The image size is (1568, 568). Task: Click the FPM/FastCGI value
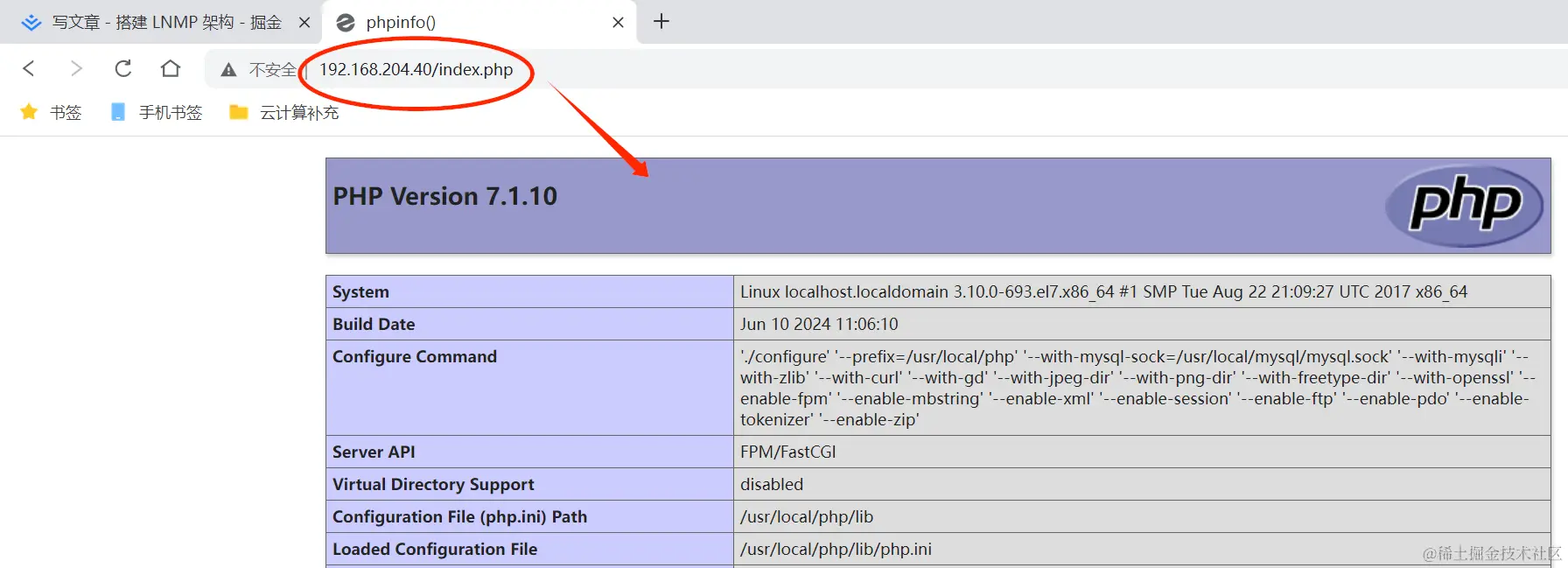coord(788,452)
